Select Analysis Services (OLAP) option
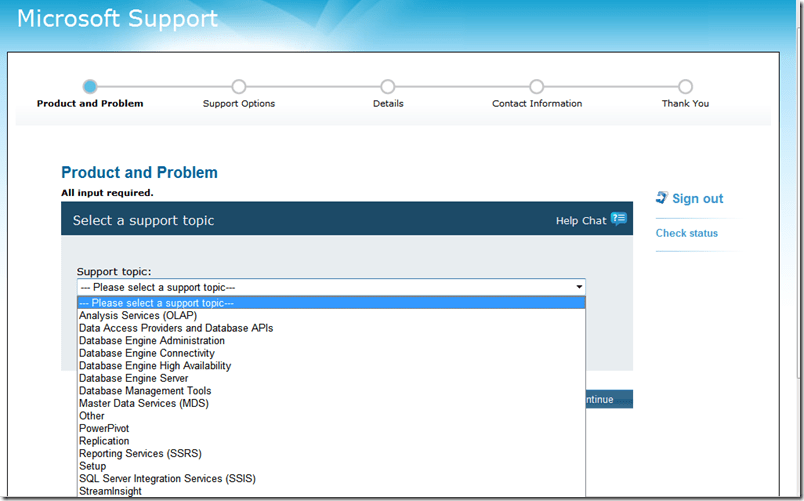The height and width of the screenshot is (501, 804). click(x=138, y=315)
